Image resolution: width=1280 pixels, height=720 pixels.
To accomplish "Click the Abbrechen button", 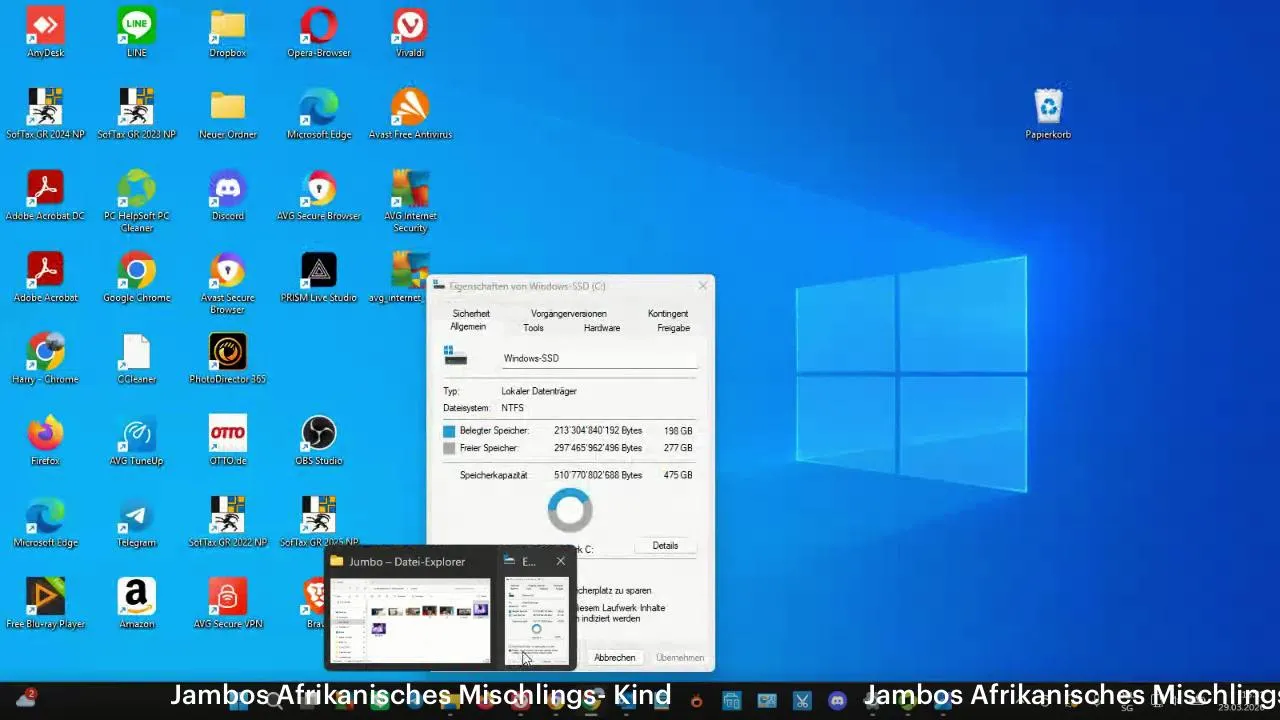I will pyautogui.click(x=614, y=657).
